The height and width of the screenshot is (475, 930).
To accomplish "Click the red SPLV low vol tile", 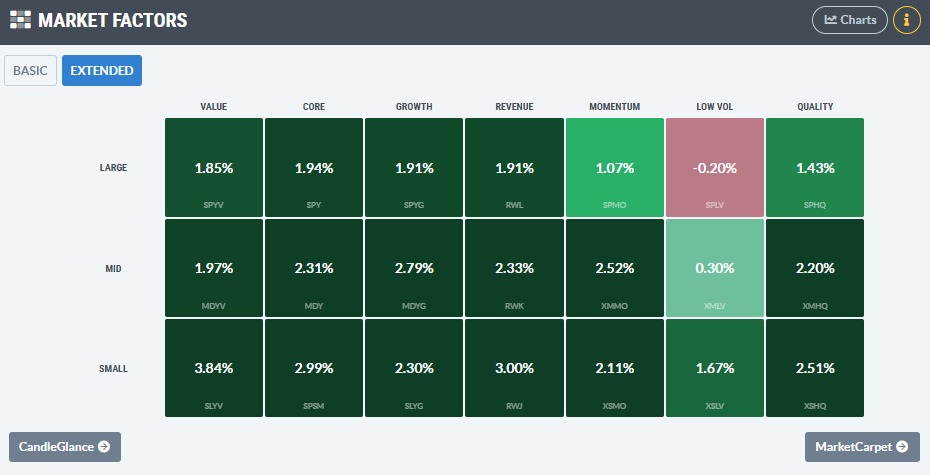I will pyautogui.click(x=714, y=168).
